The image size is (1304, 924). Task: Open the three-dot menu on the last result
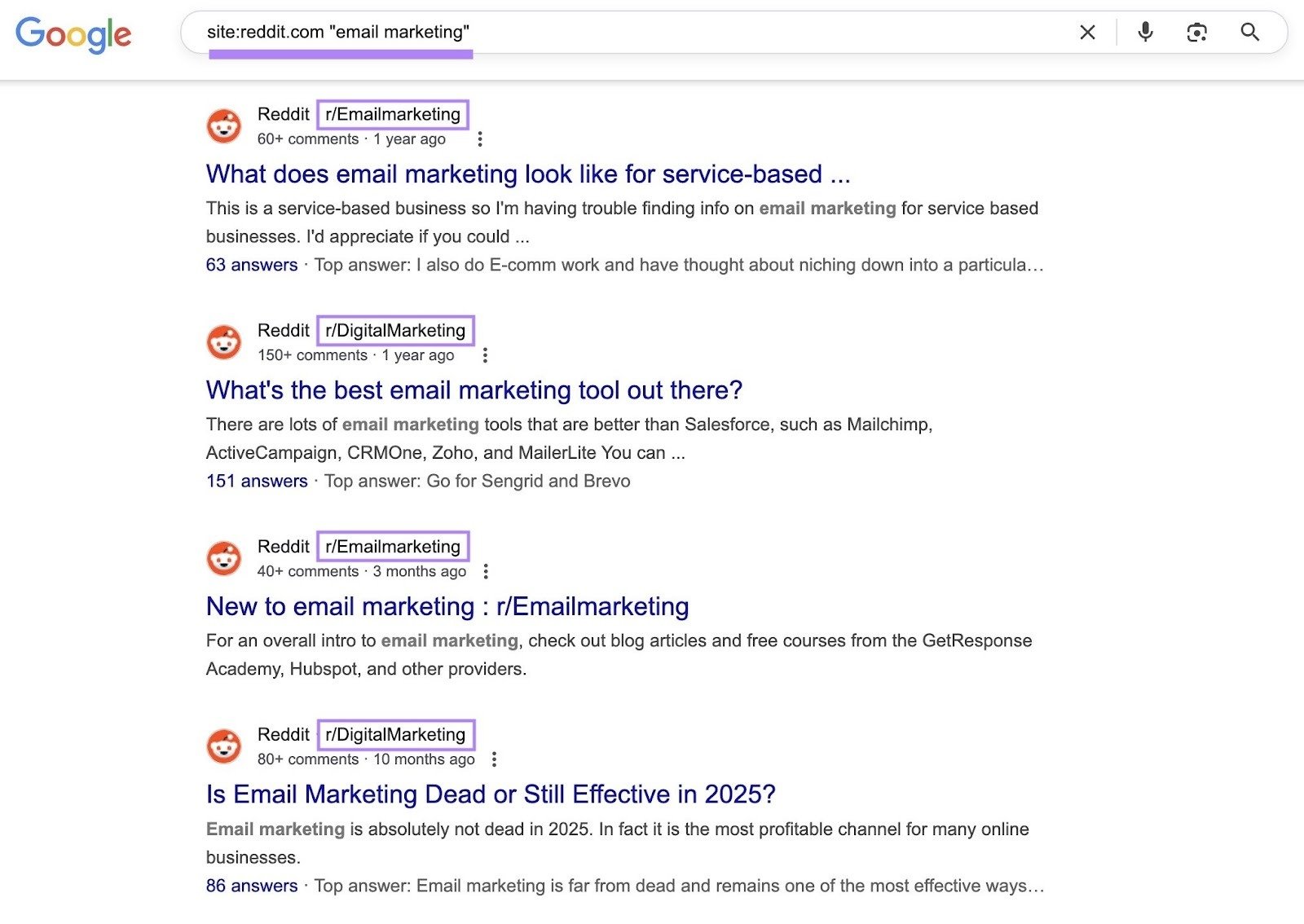tap(494, 759)
